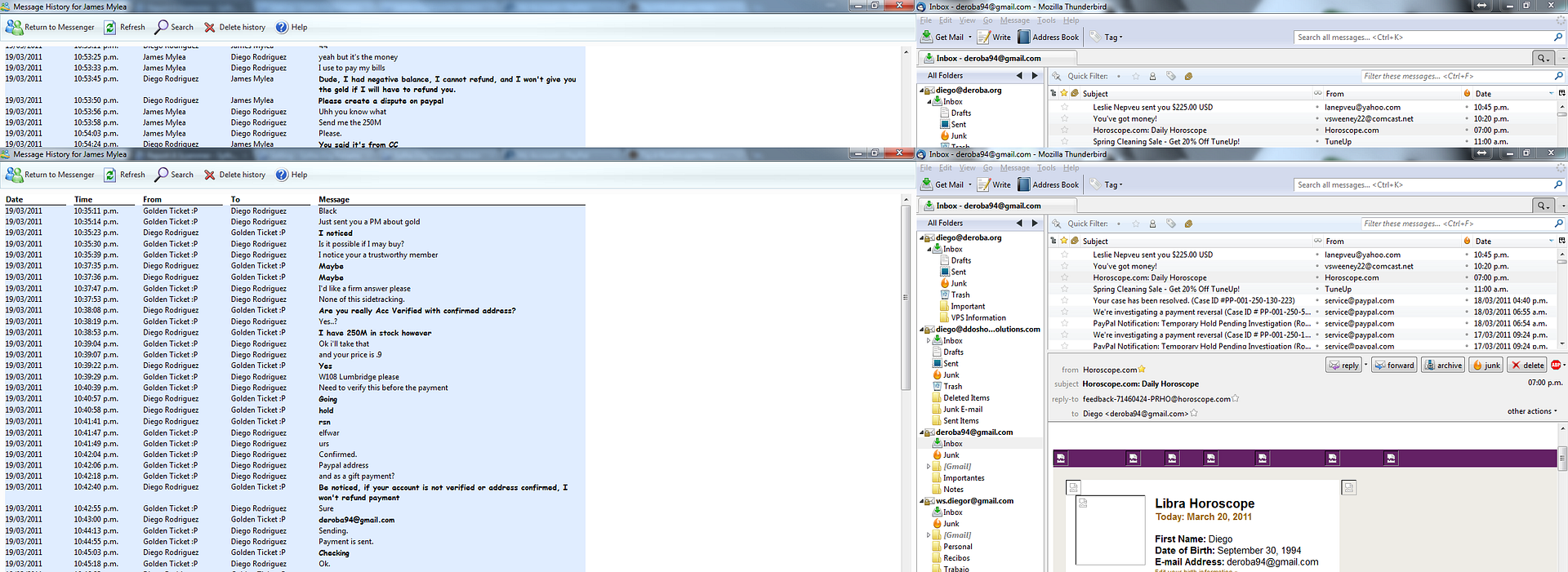Open Message menu in Thunderbird window showing Libra Horoscope

[x=1015, y=168]
